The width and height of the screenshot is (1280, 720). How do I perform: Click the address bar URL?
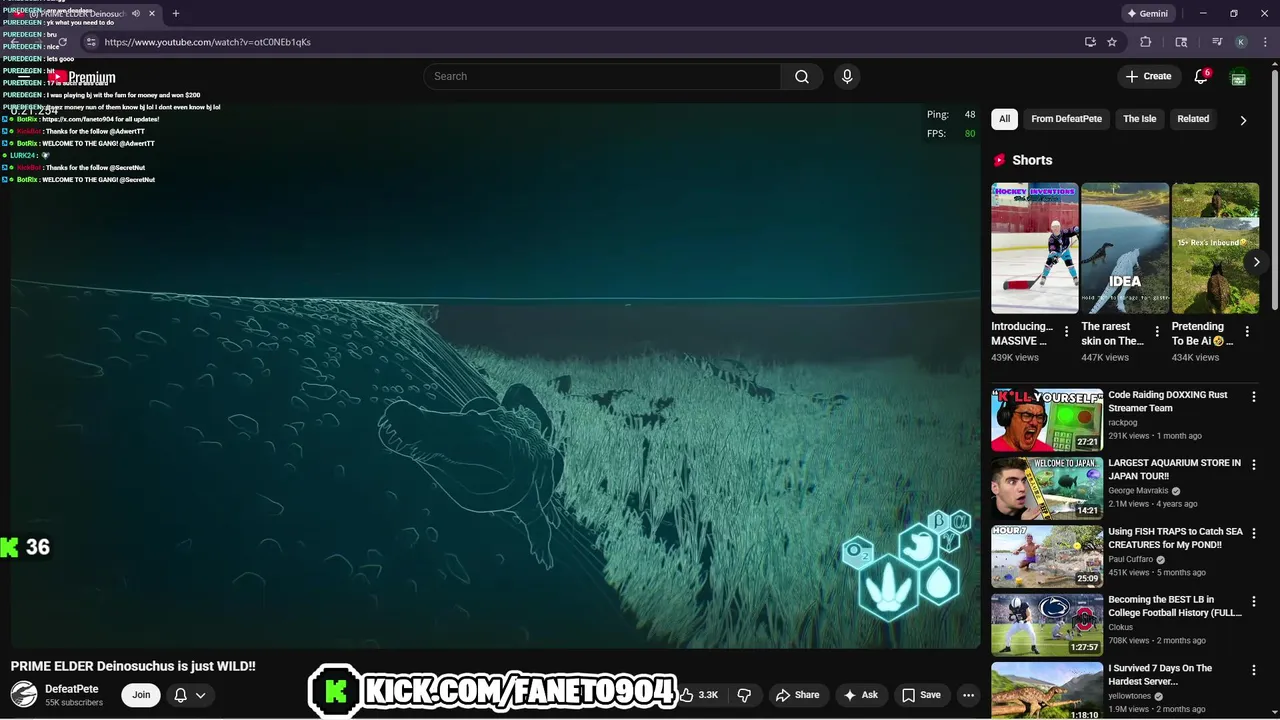tap(208, 42)
